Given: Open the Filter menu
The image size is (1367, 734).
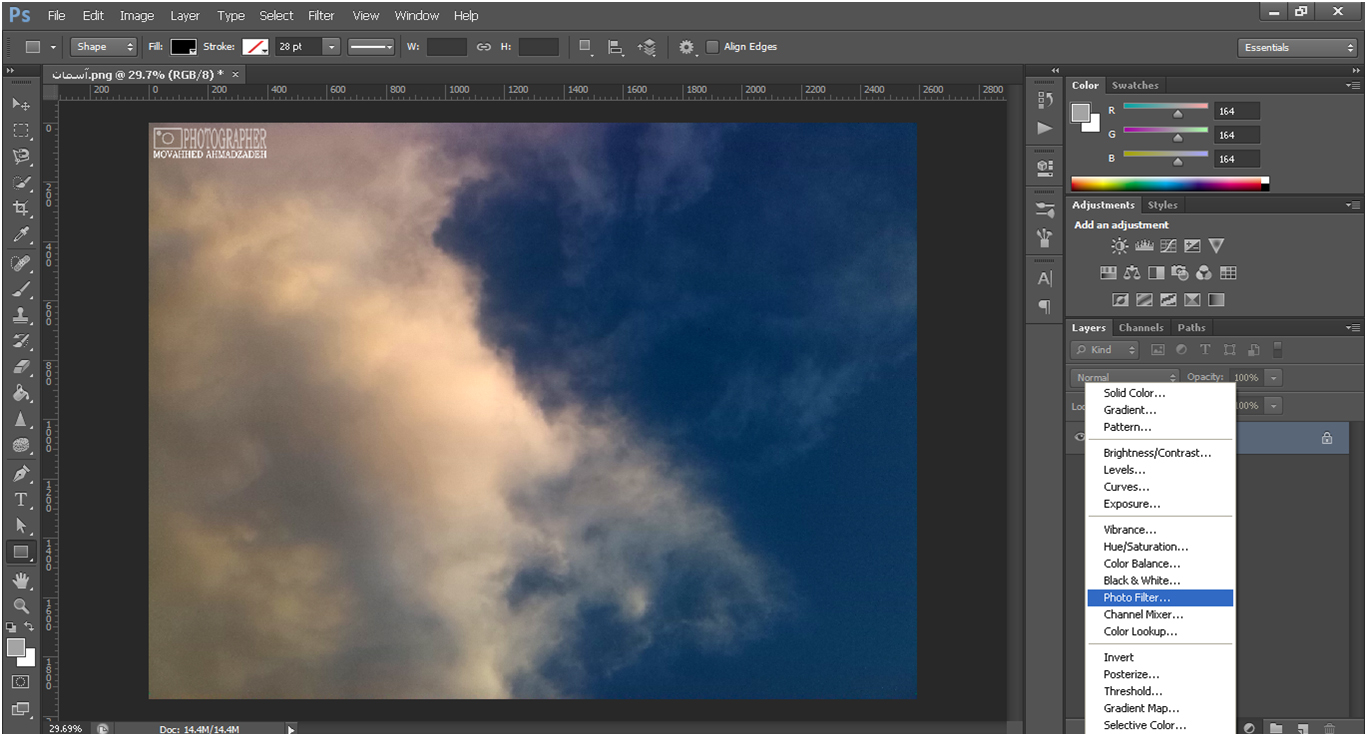Looking at the screenshot, I should pos(321,15).
